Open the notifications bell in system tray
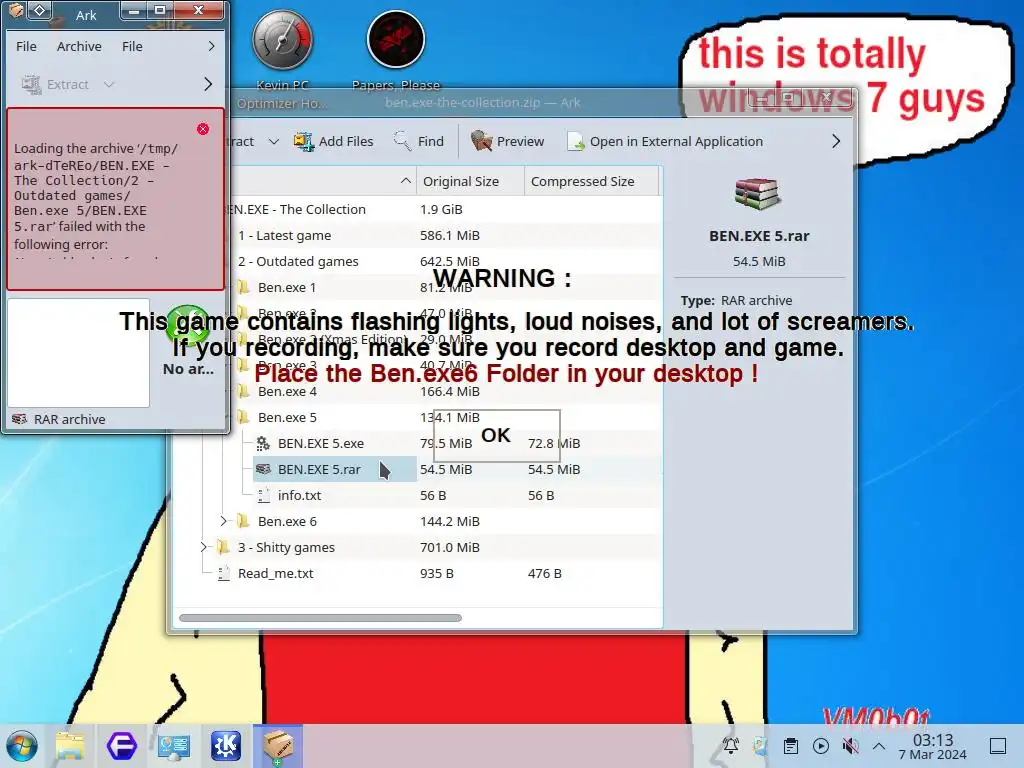Viewport: 1024px width, 768px height. pos(731,746)
